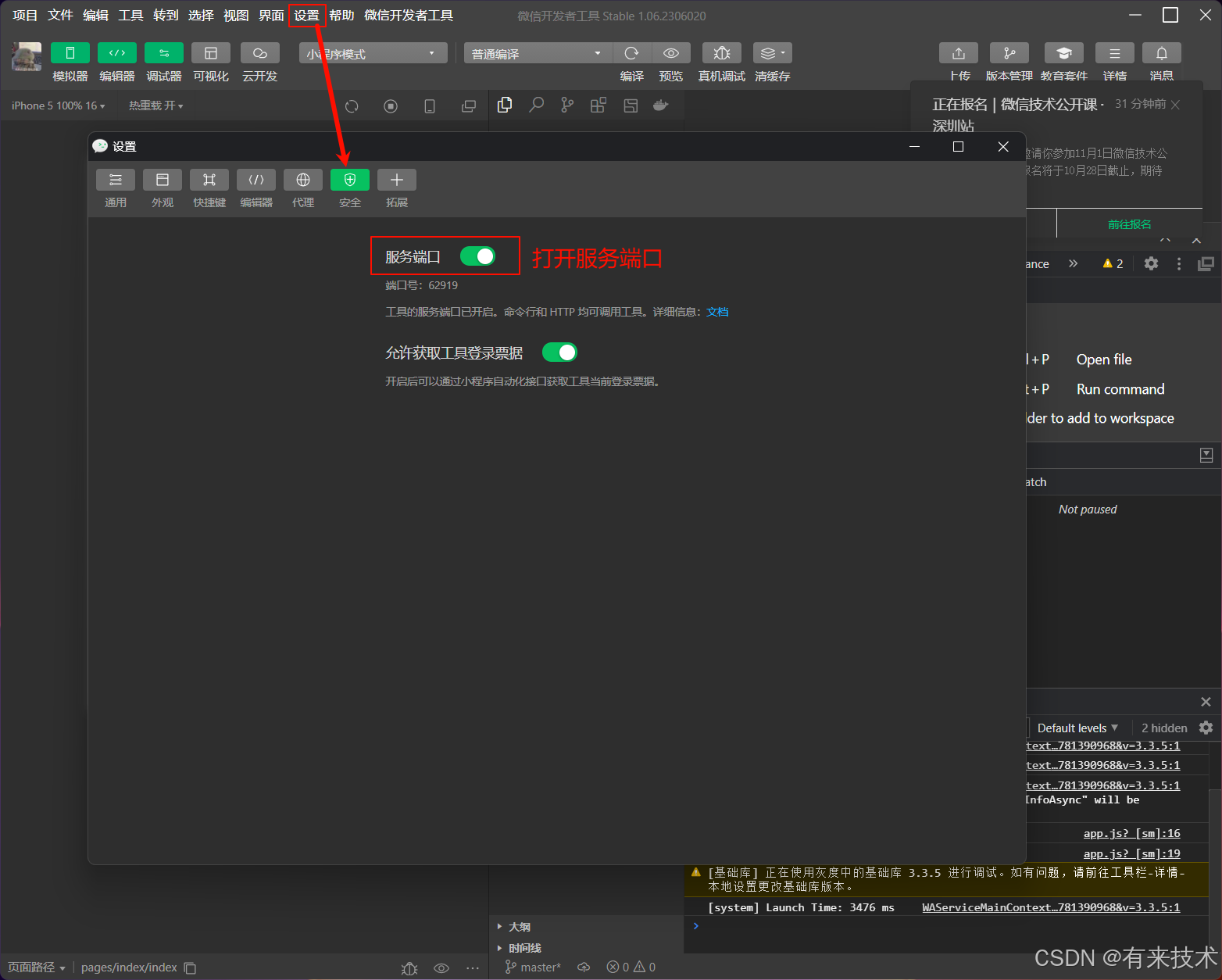Image resolution: width=1222 pixels, height=980 pixels.
Task: Click the warnings count badge 2
Action: (1113, 263)
